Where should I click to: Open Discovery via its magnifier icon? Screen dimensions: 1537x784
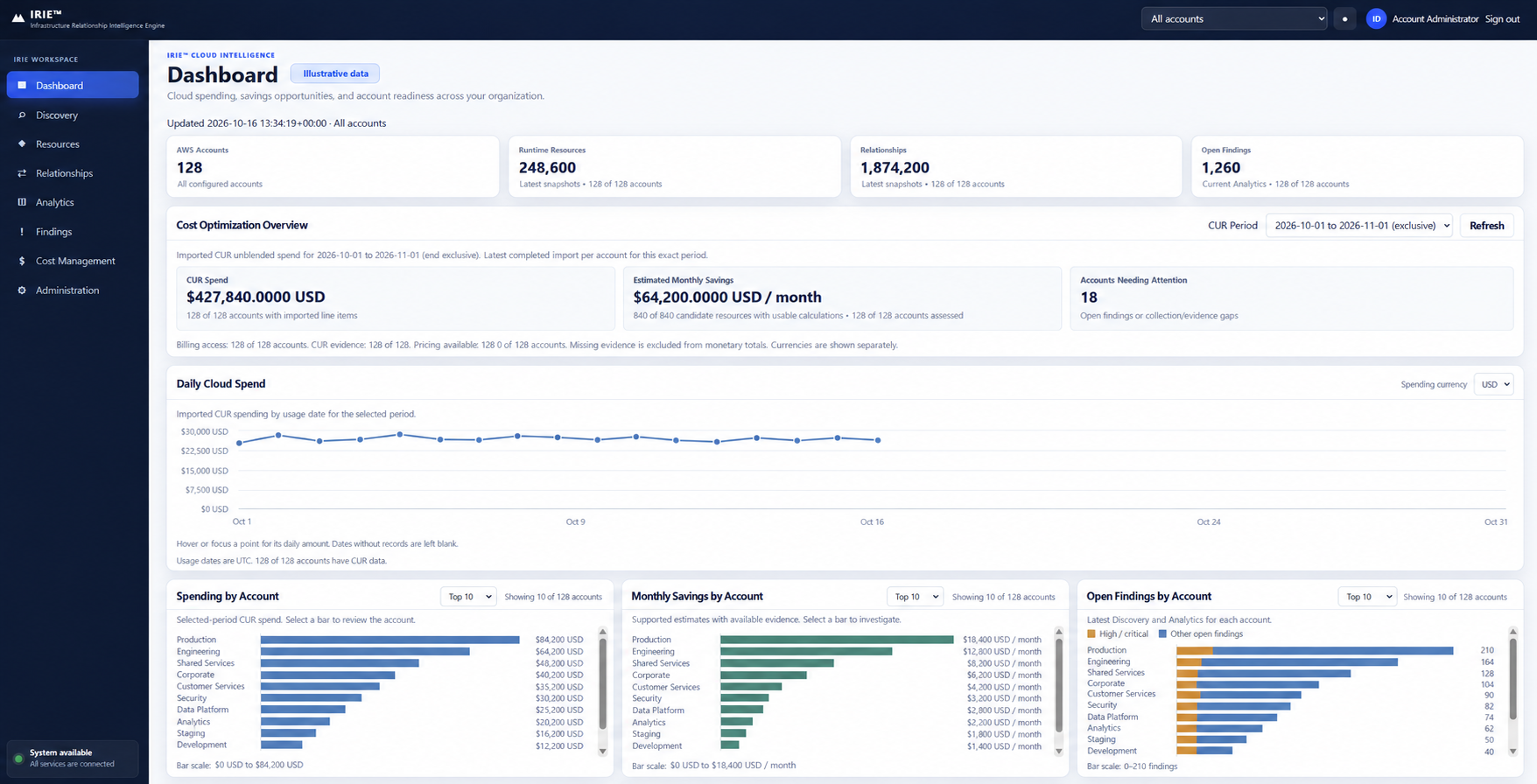(x=22, y=115)
